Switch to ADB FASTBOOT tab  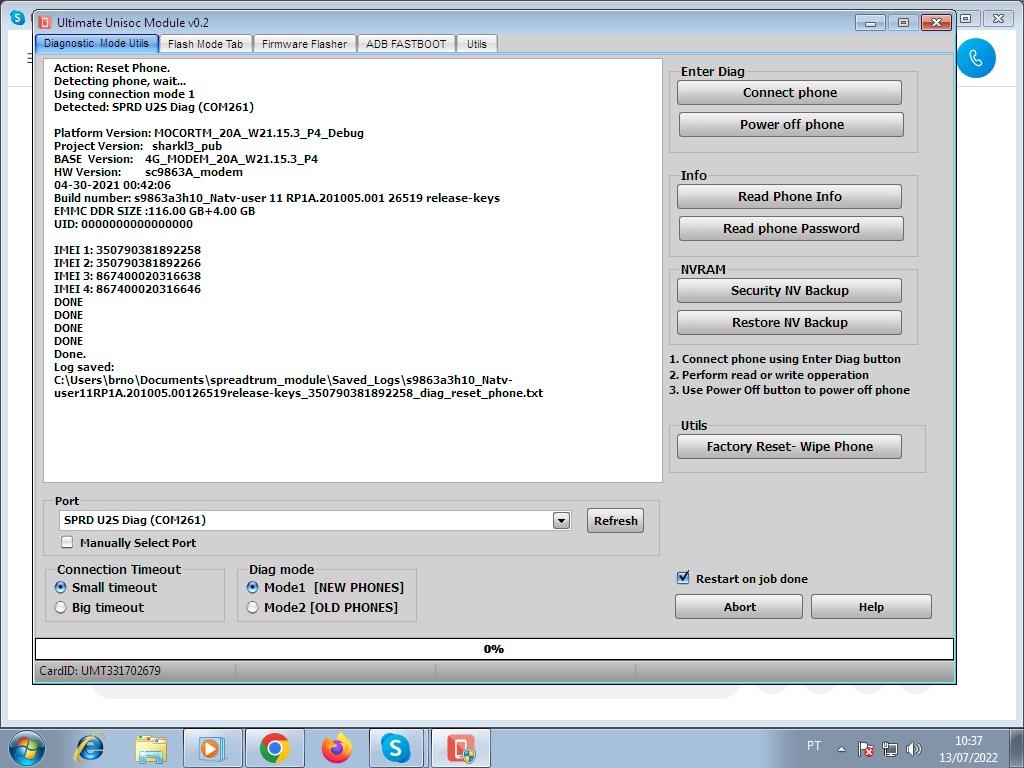pos(406,44)
